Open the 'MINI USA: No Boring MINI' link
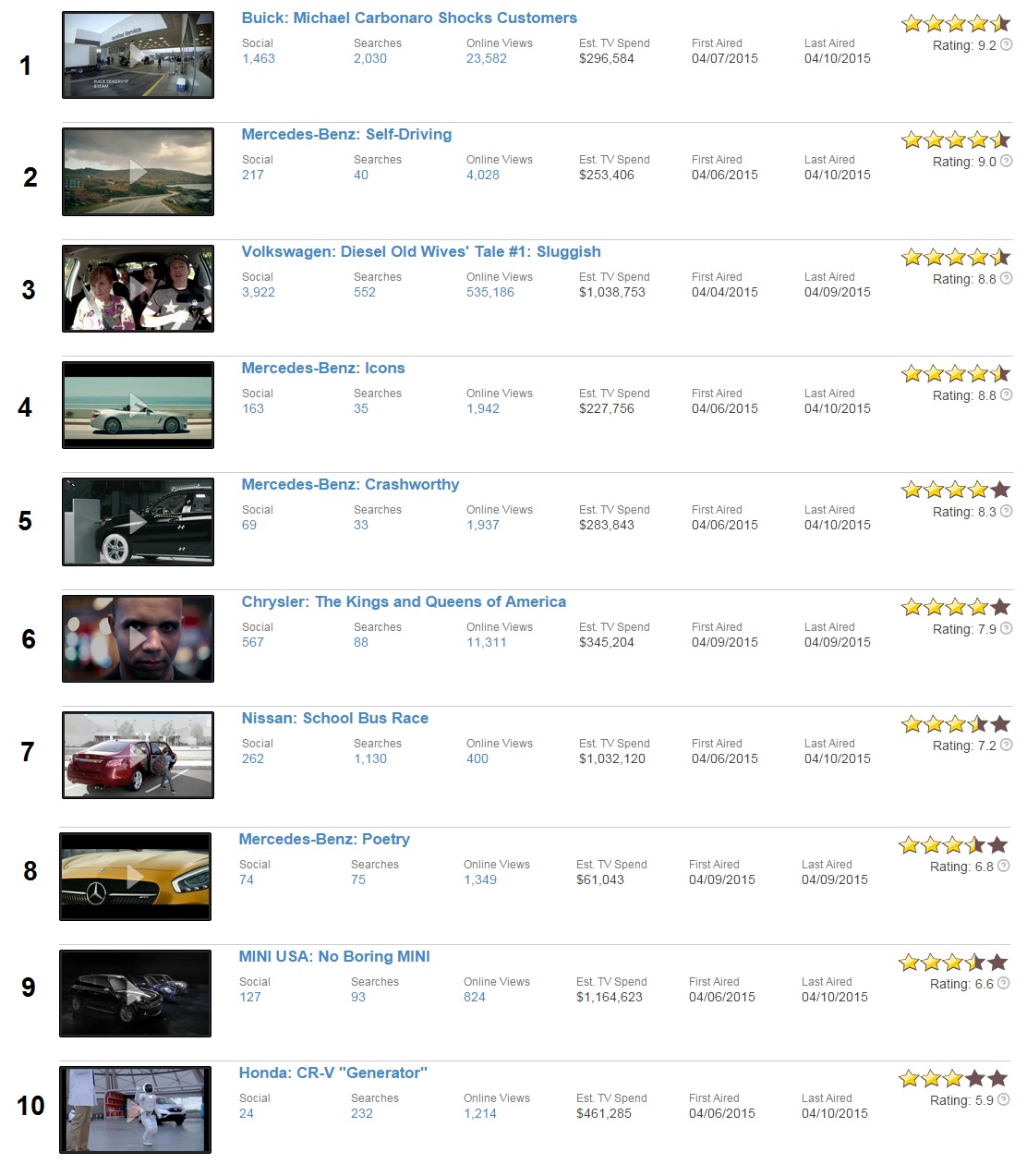The width and height of the screenshot is (1027, 1176). (334, 956)
